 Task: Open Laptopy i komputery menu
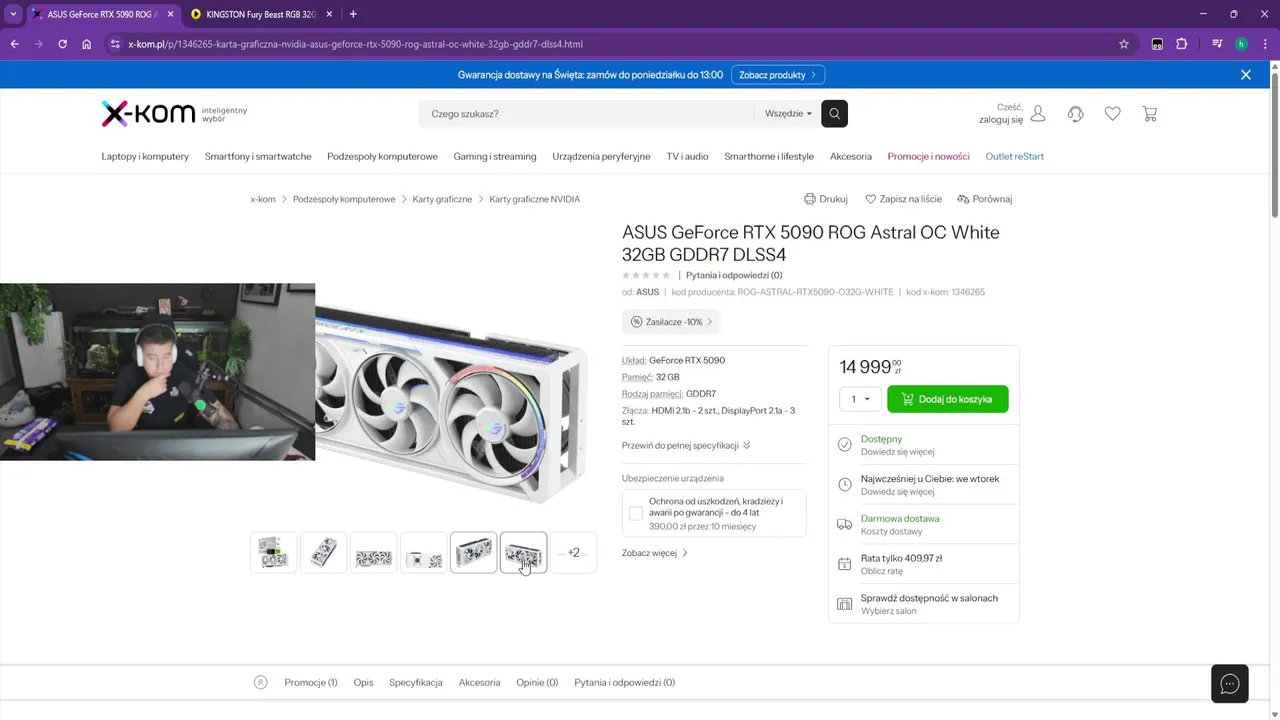[145, 156]
